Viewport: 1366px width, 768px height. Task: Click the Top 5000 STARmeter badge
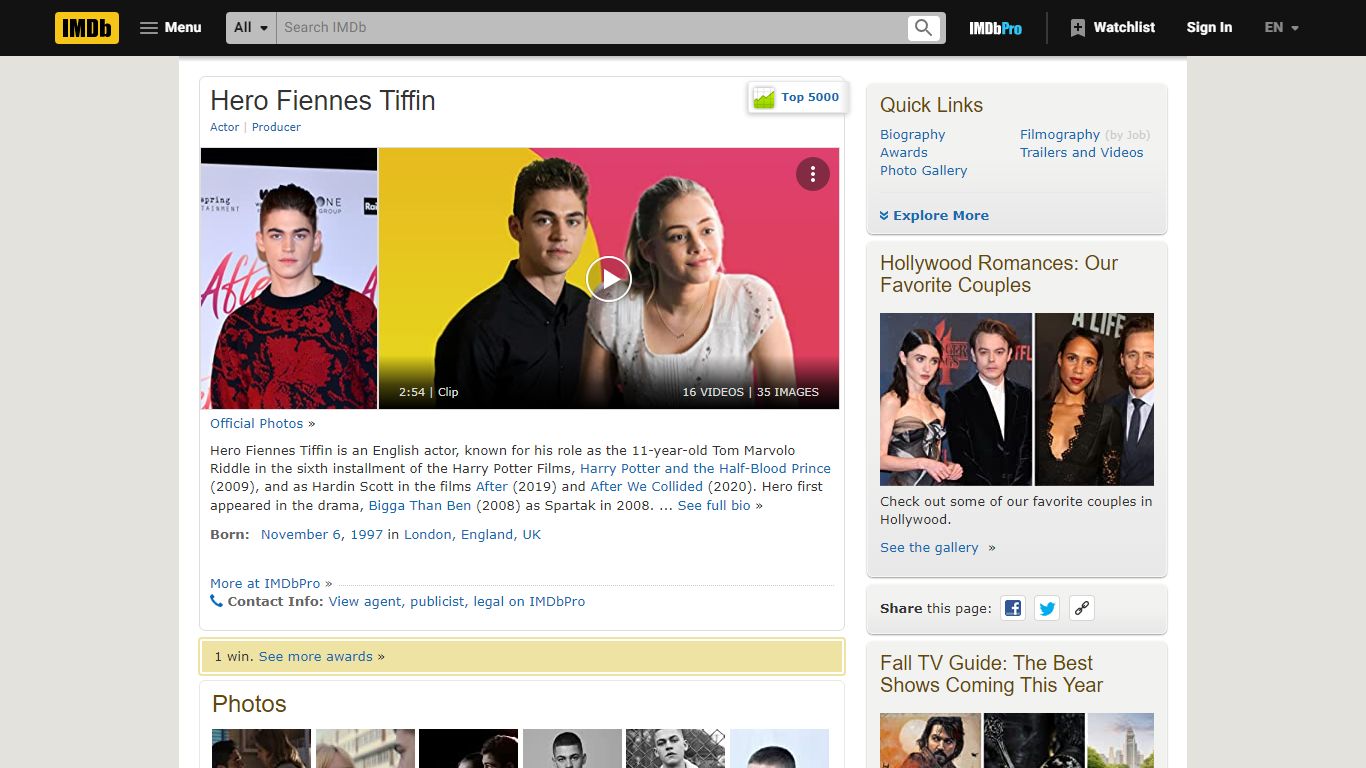797,97
